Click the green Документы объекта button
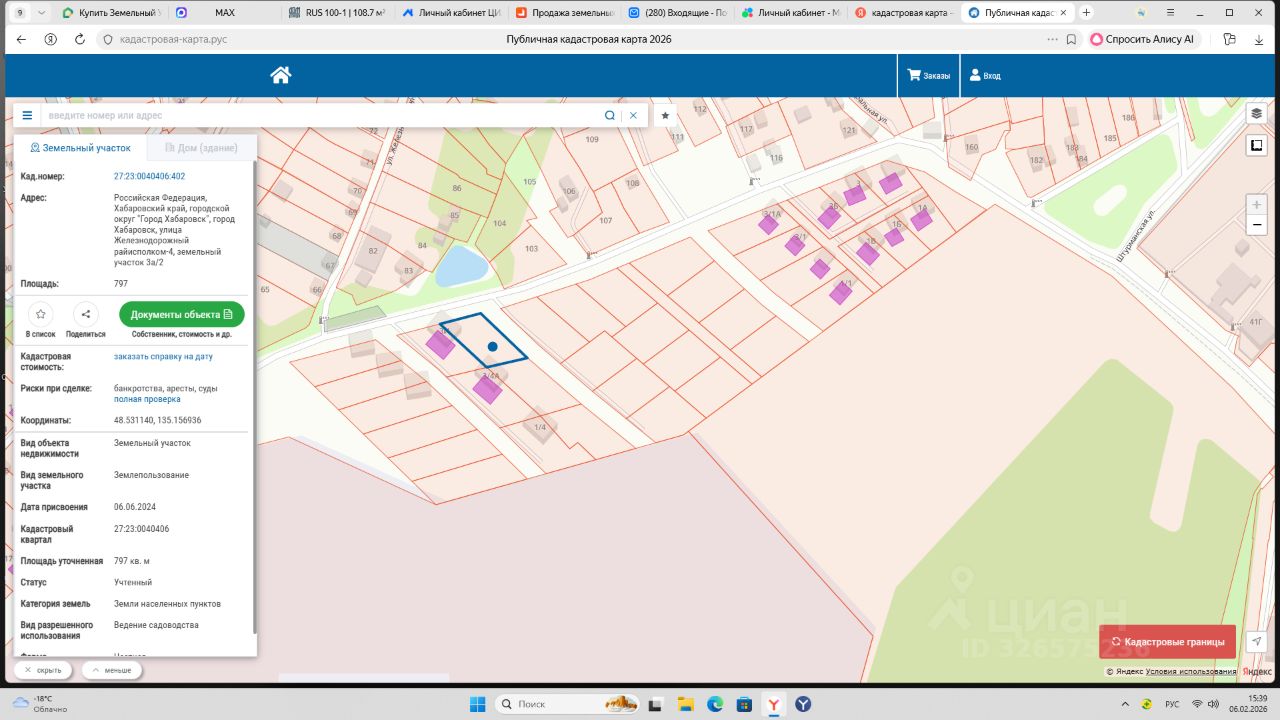 pos(181,314)
